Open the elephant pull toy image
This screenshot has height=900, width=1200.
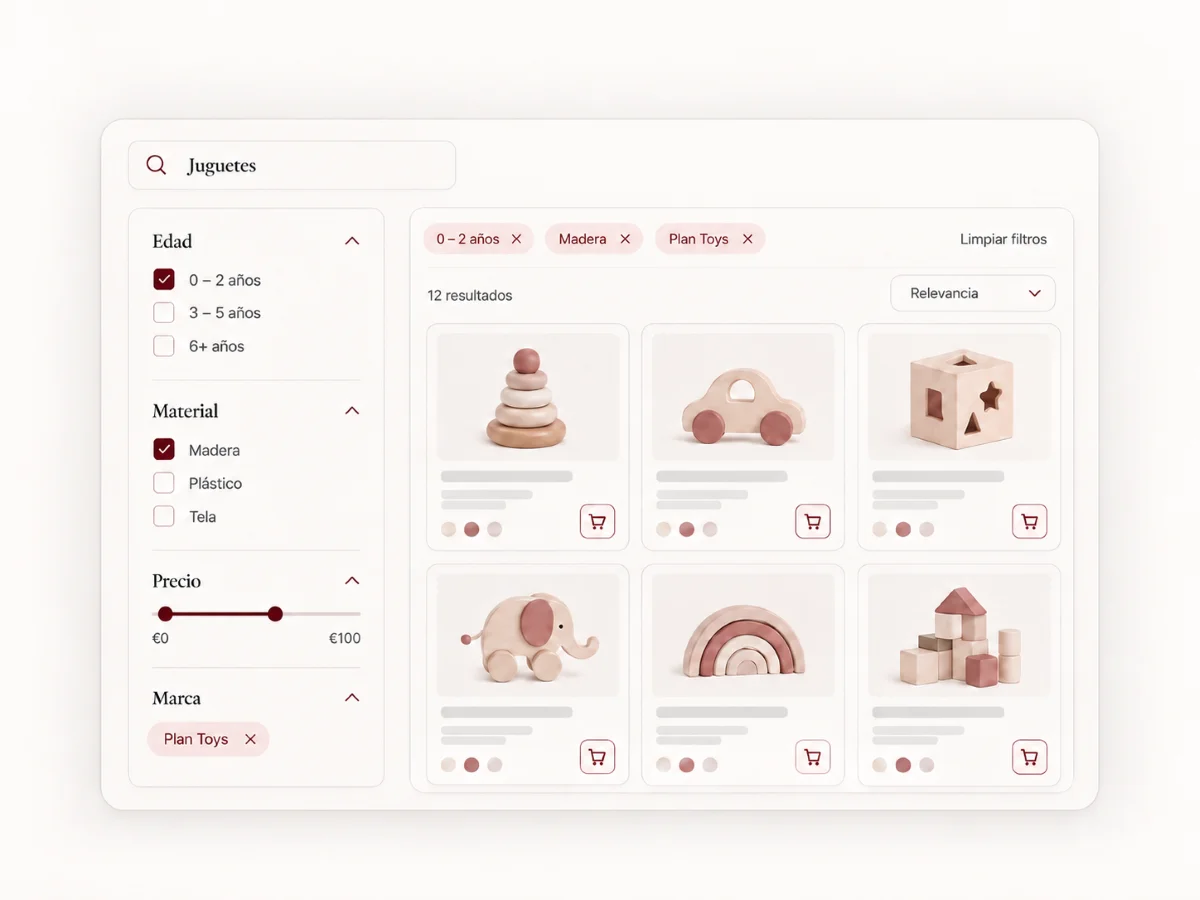pyautogui.click(x=528, y=635)
